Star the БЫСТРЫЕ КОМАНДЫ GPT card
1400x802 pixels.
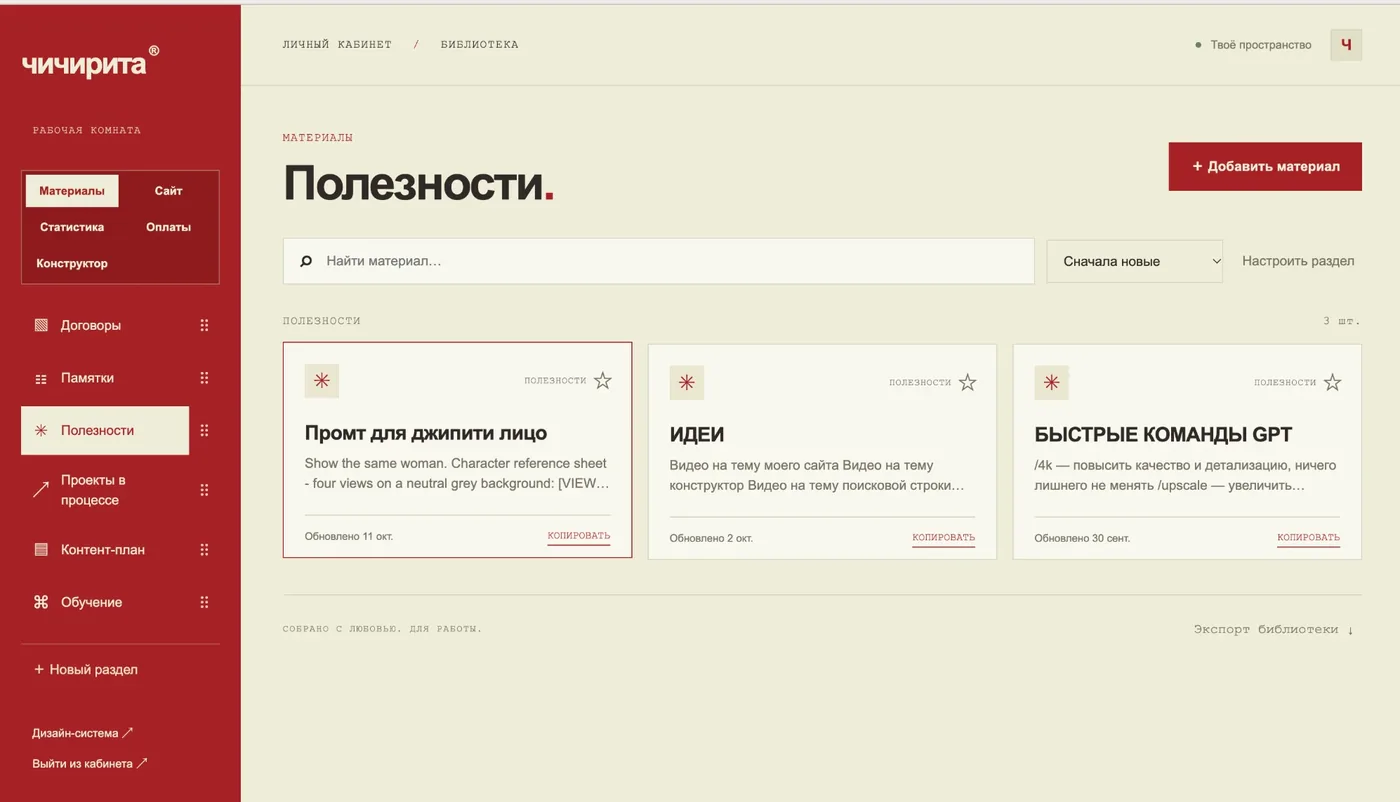click(1332, 382)
